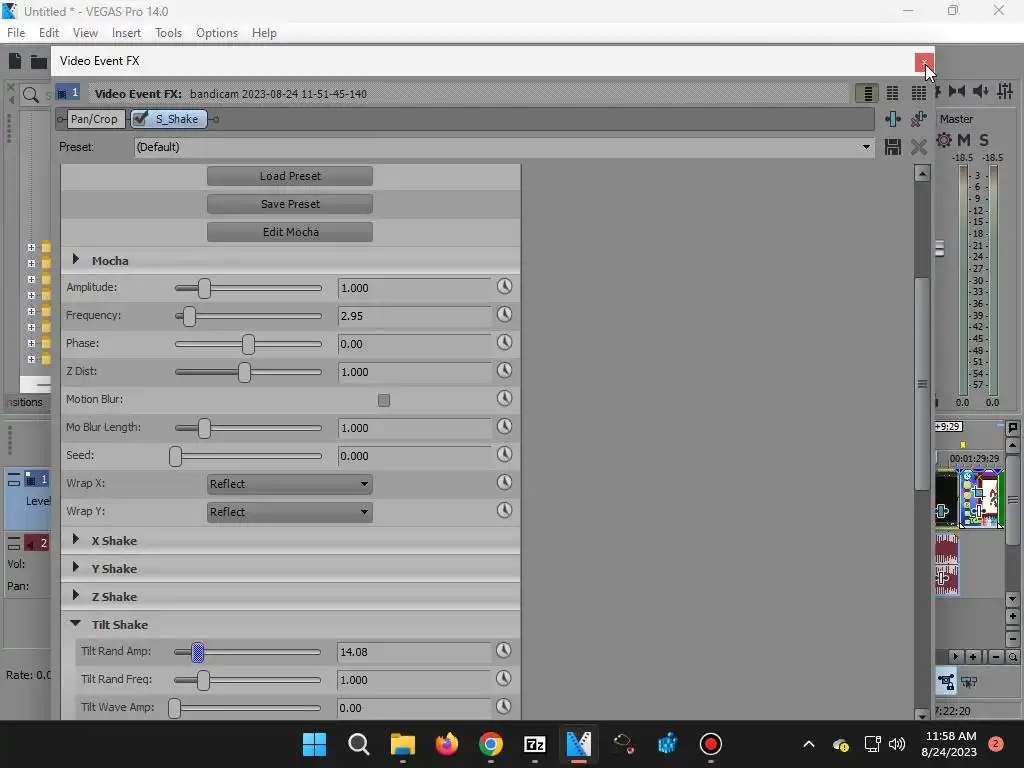Screen dimensions: 1024x768
Task: Click the Tilt Rand Amp animate clock icon
Action: tap(504, 651)
